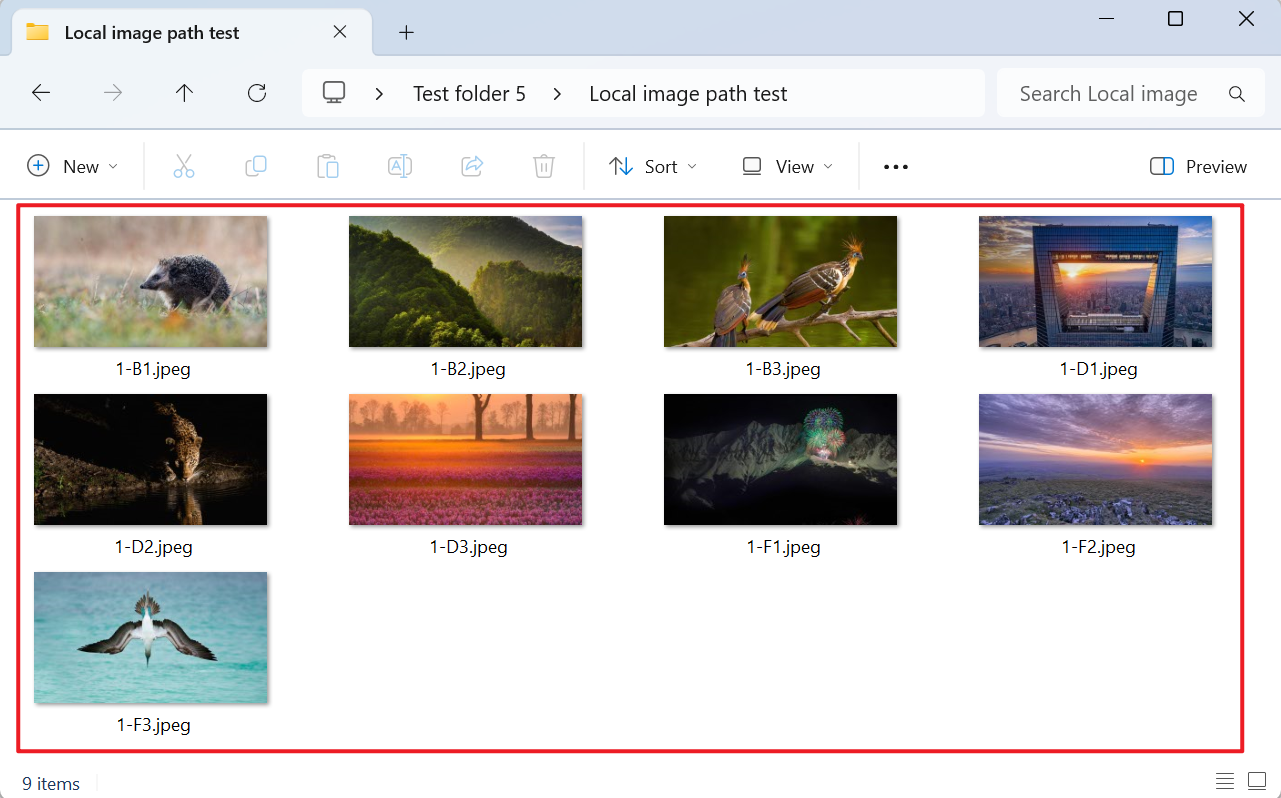Open the 9 items status bar label
Screen dimensions: 1281x798
coord(50,783)
